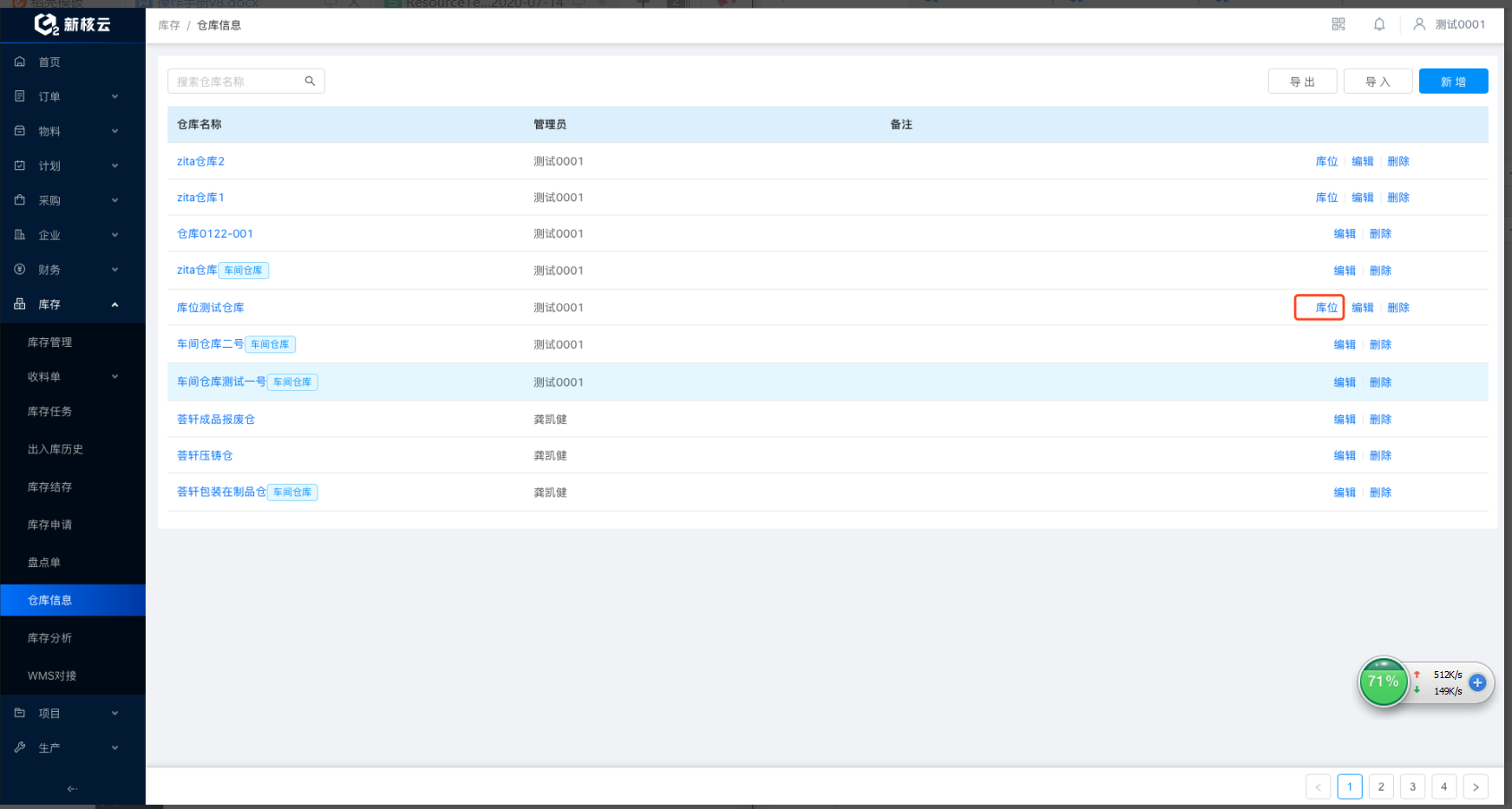Collapse the 库存 menu chevron
Screen dimensions: 1512x809
click(115, 304)
